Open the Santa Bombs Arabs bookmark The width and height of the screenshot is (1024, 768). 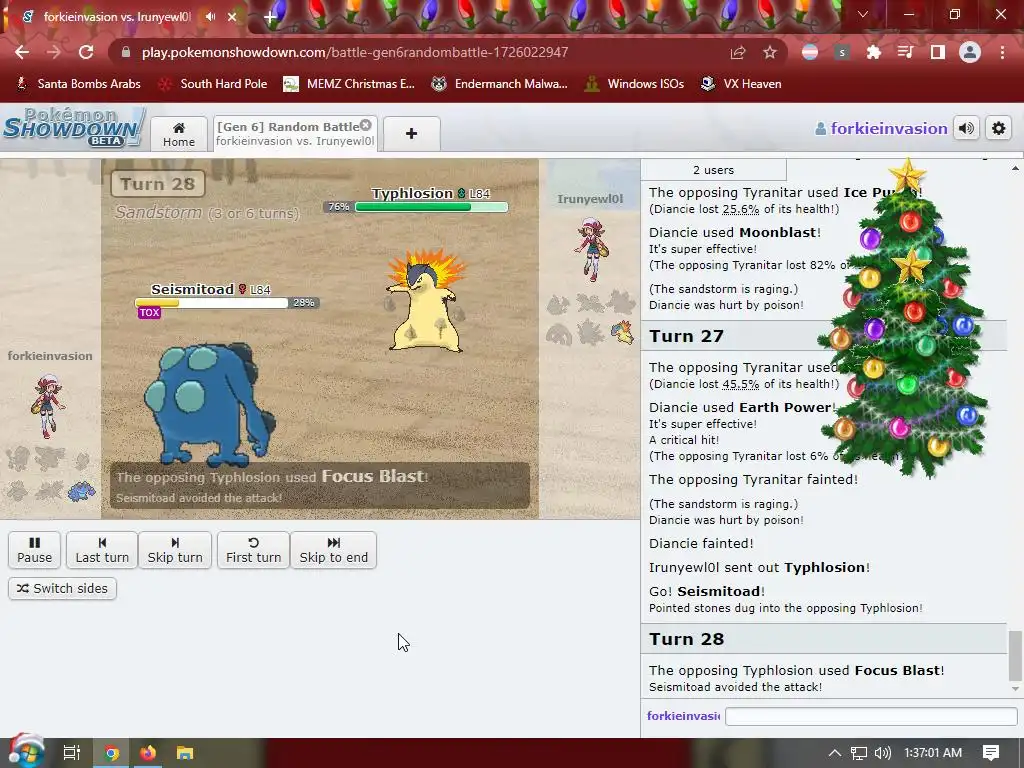point(78,84)
